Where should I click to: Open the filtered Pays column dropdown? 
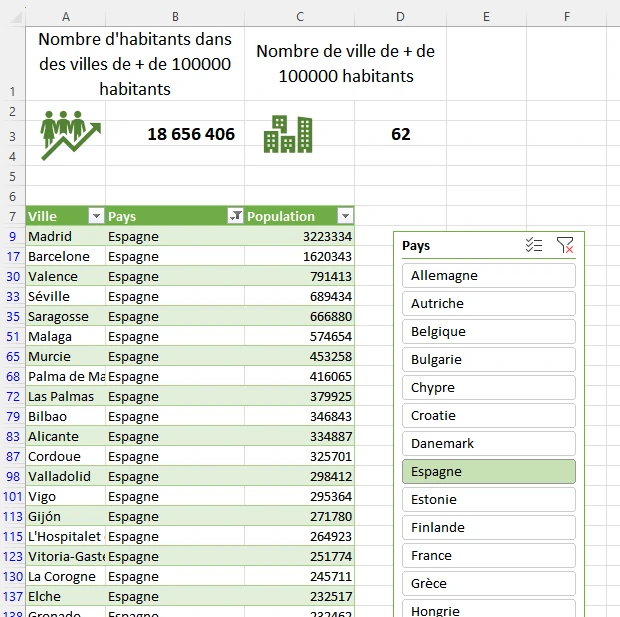(x=235, y=216)
